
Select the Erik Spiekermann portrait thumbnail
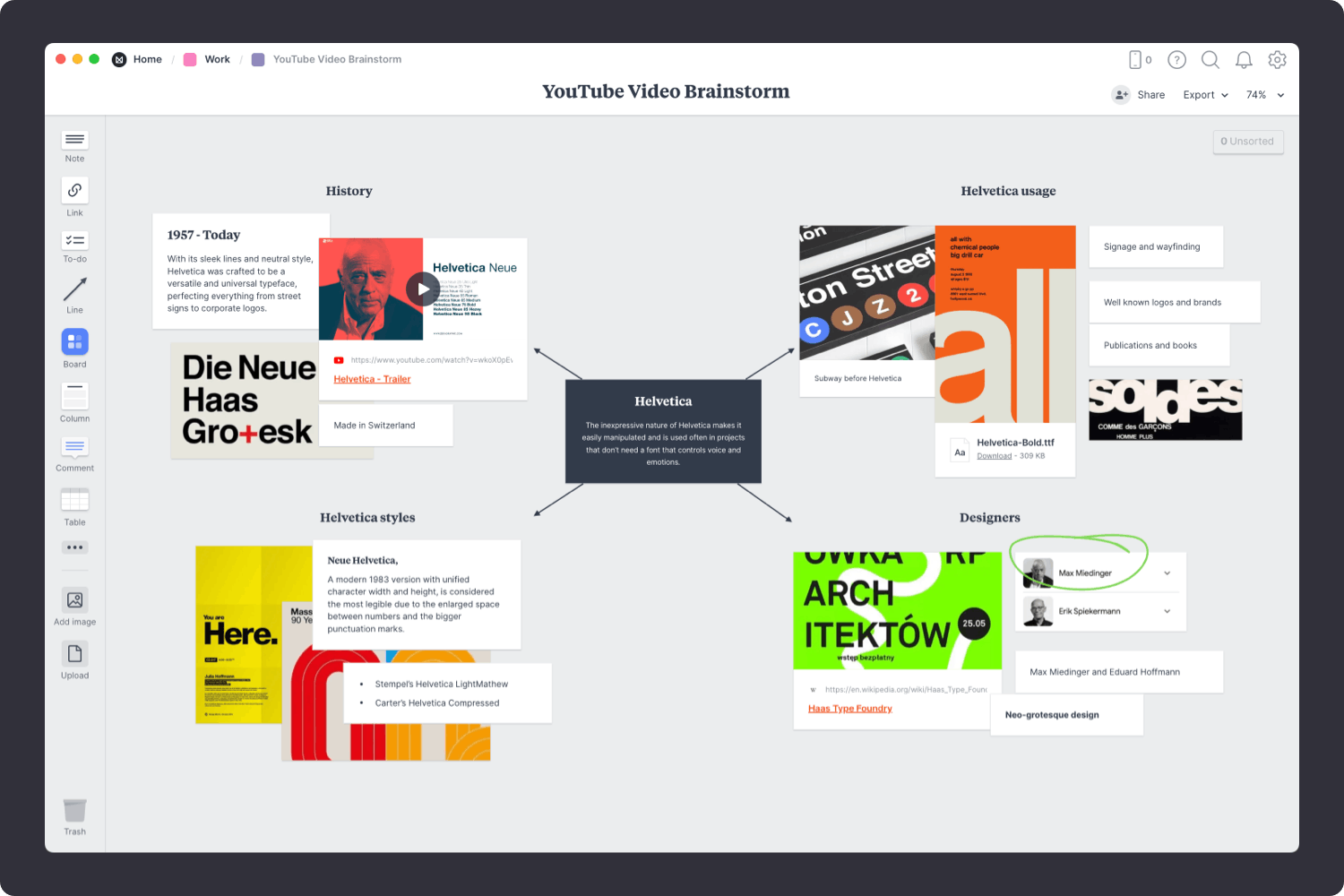click(x=1038, y=611)
